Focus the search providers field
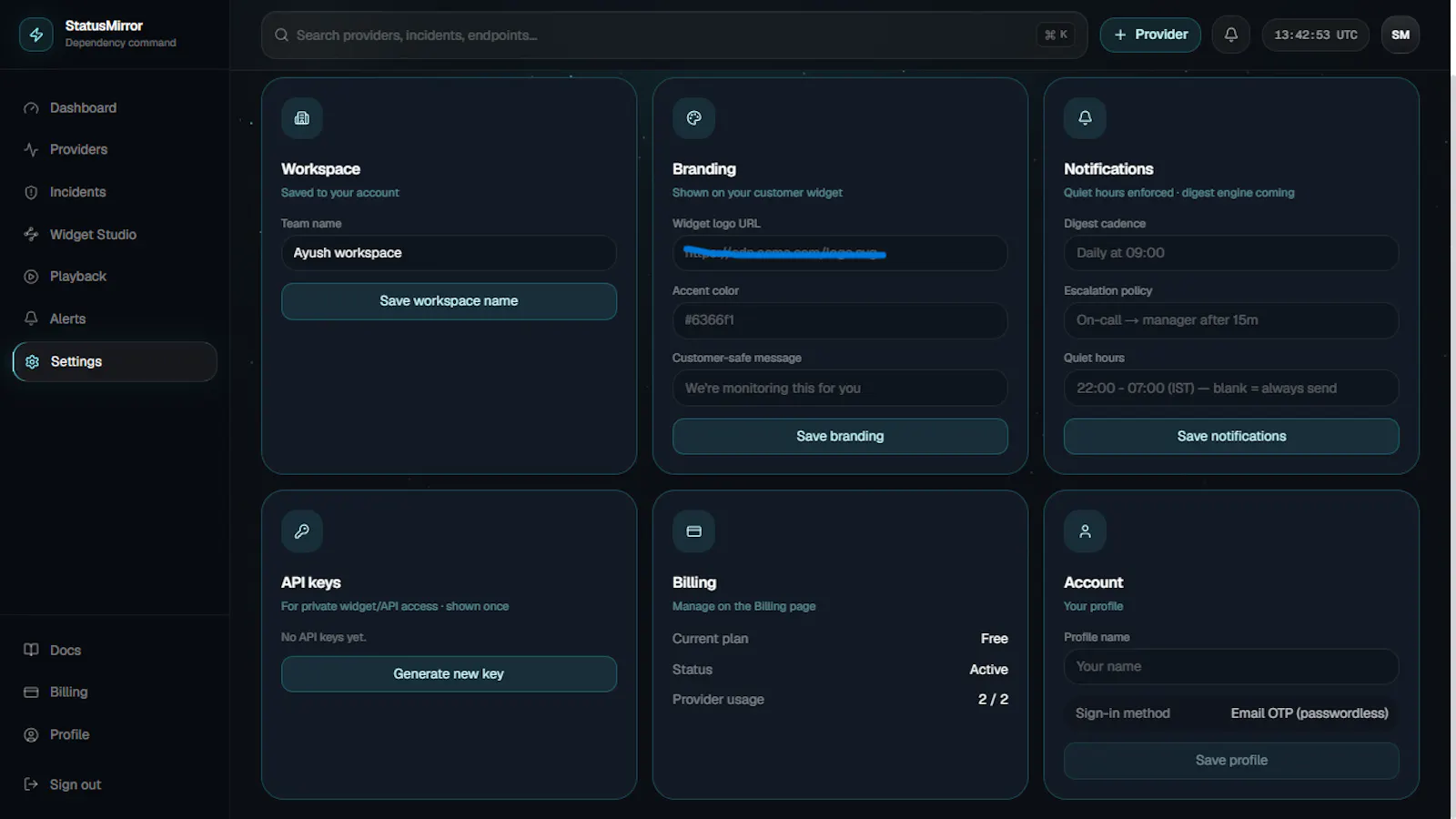1456x819 pixels. click(674, 35)
